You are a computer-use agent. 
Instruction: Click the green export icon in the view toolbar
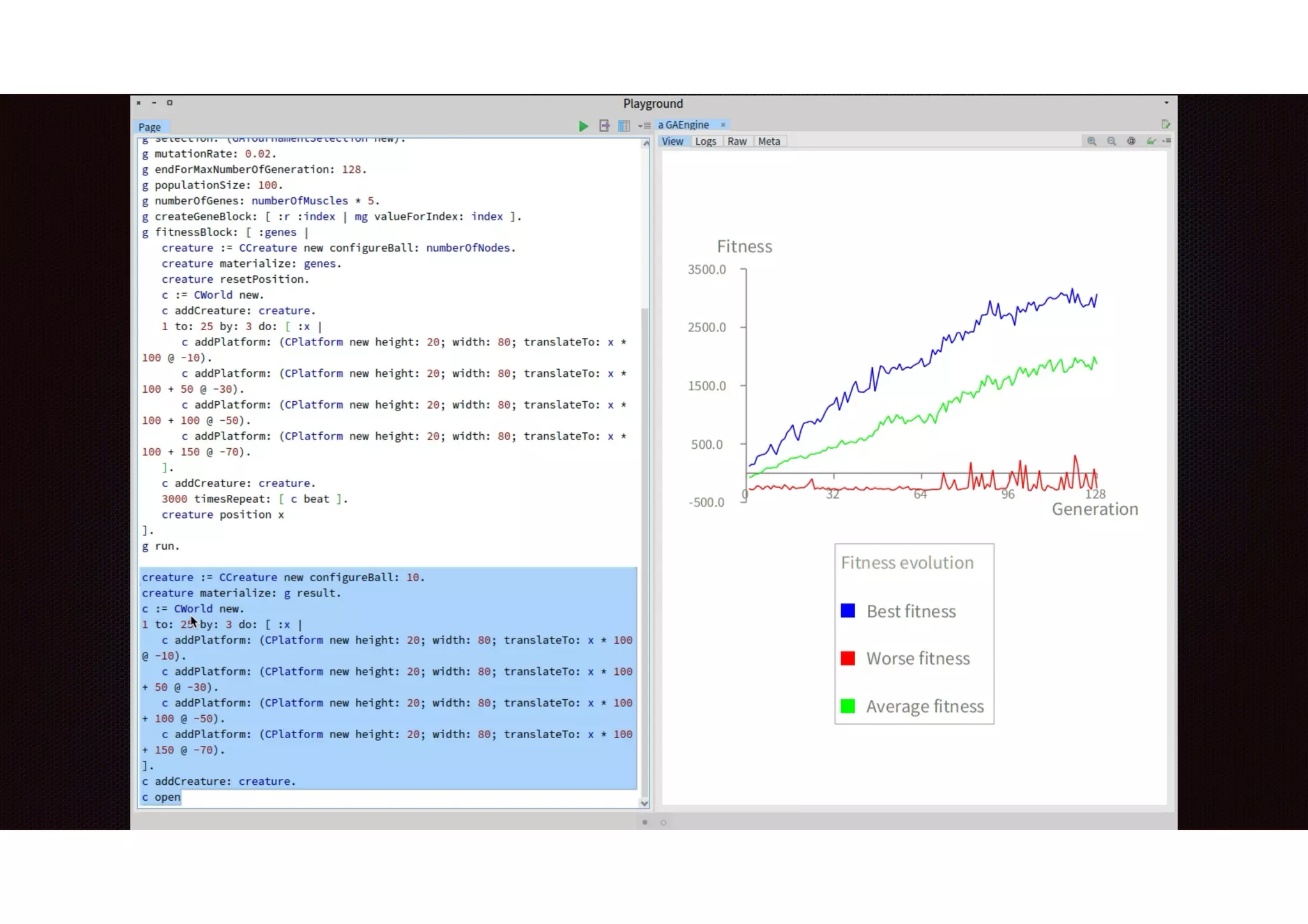coord(1151,141)
